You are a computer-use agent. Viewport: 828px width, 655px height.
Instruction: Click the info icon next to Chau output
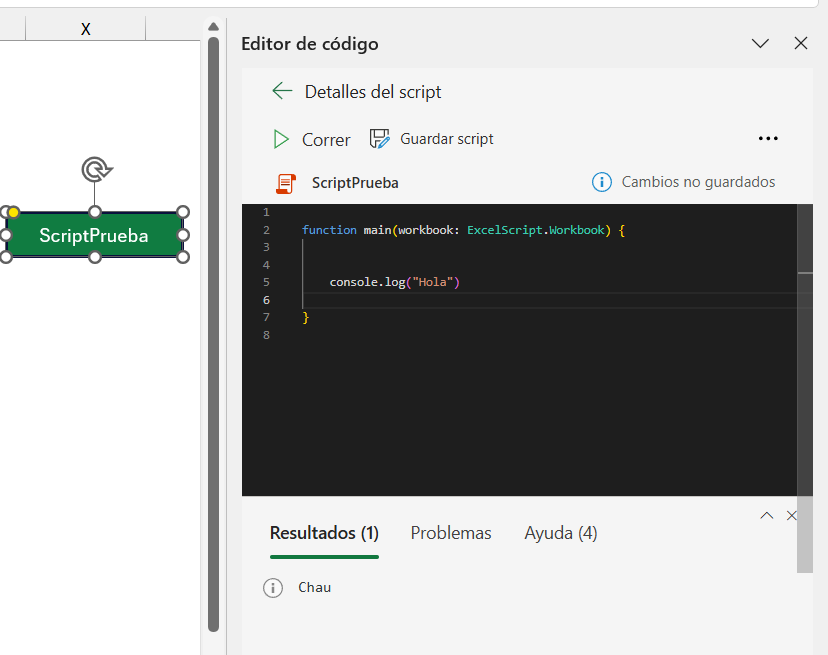click(273, 587)
